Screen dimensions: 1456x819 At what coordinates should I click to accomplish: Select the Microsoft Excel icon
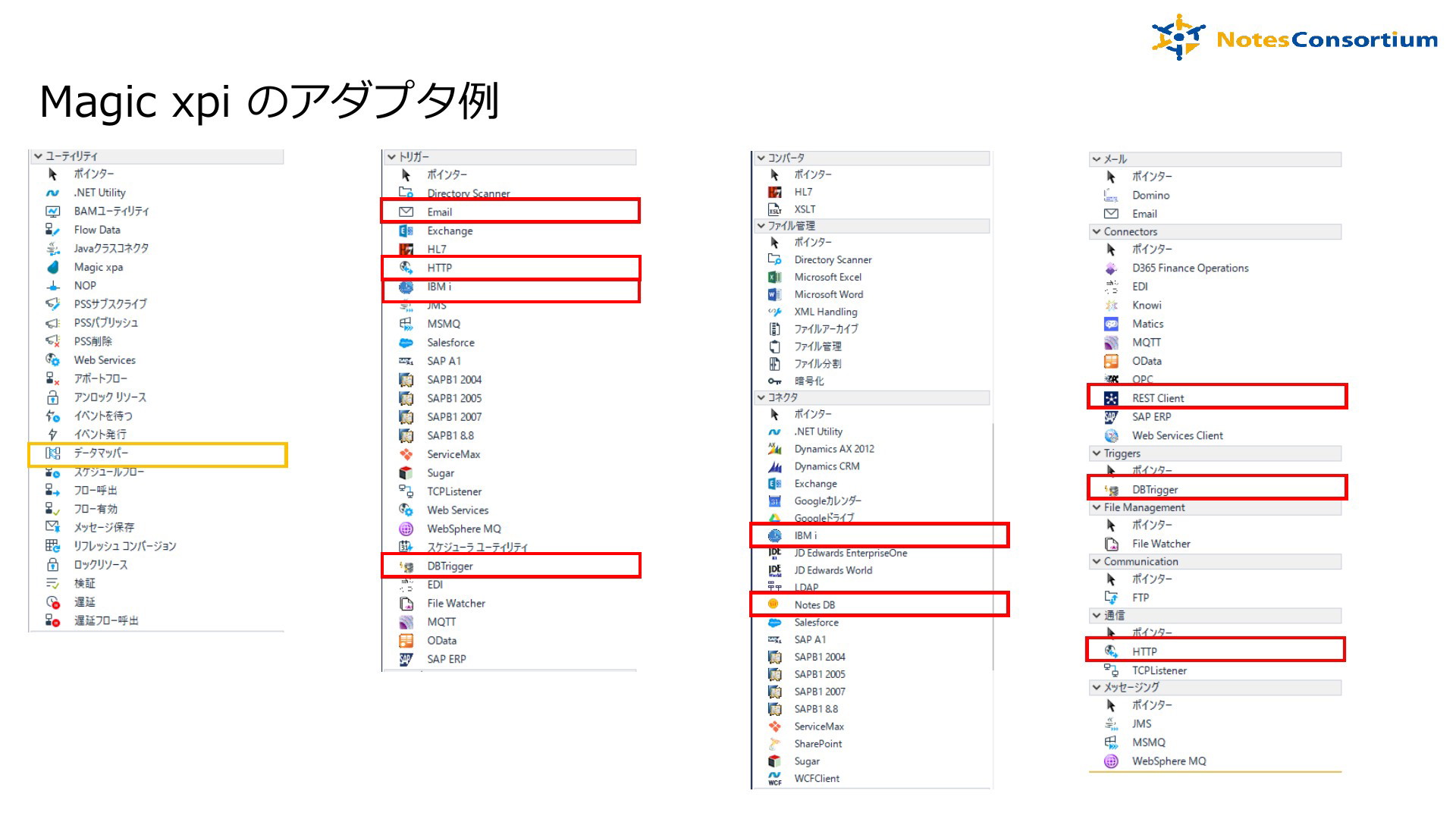click(x=774, y=278)
